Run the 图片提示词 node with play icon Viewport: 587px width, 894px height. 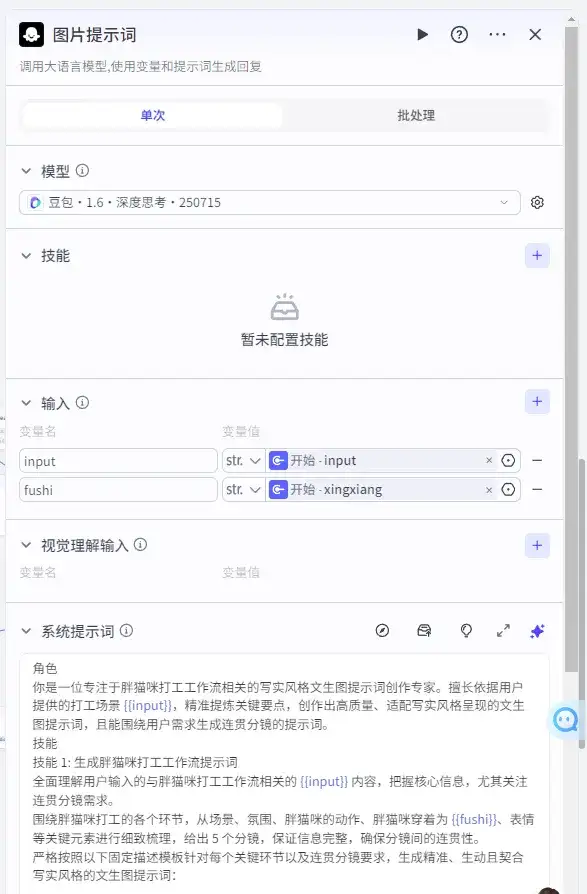click(x=422, y=35)
